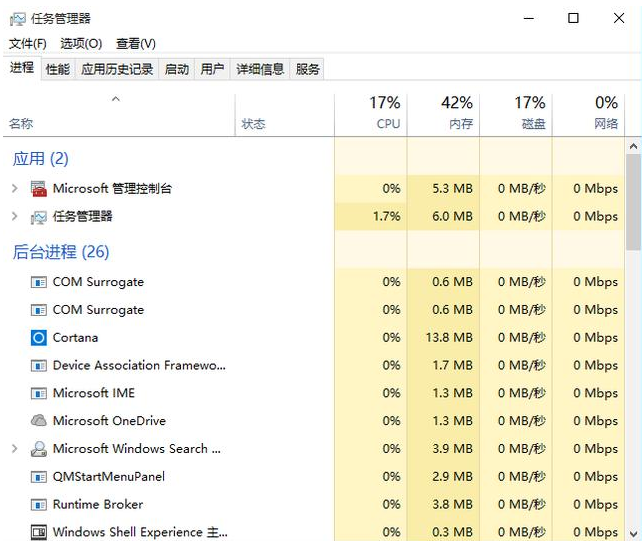Select the Runtime Broker process name

[x=98, y=505]
